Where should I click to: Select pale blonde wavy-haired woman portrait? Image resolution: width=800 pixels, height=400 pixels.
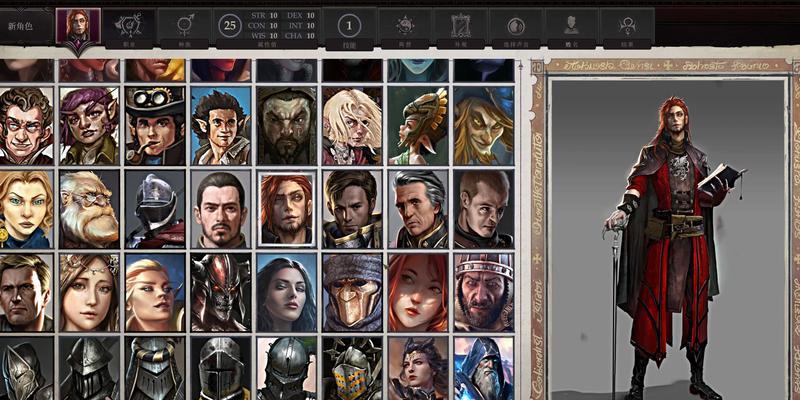(x=353, y=126)
